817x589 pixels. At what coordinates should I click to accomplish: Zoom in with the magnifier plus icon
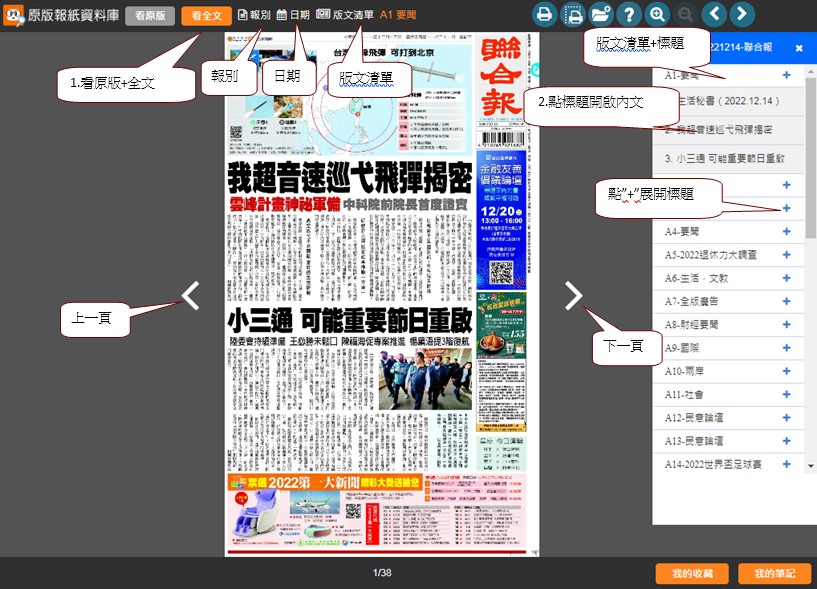tap(658, 14)
